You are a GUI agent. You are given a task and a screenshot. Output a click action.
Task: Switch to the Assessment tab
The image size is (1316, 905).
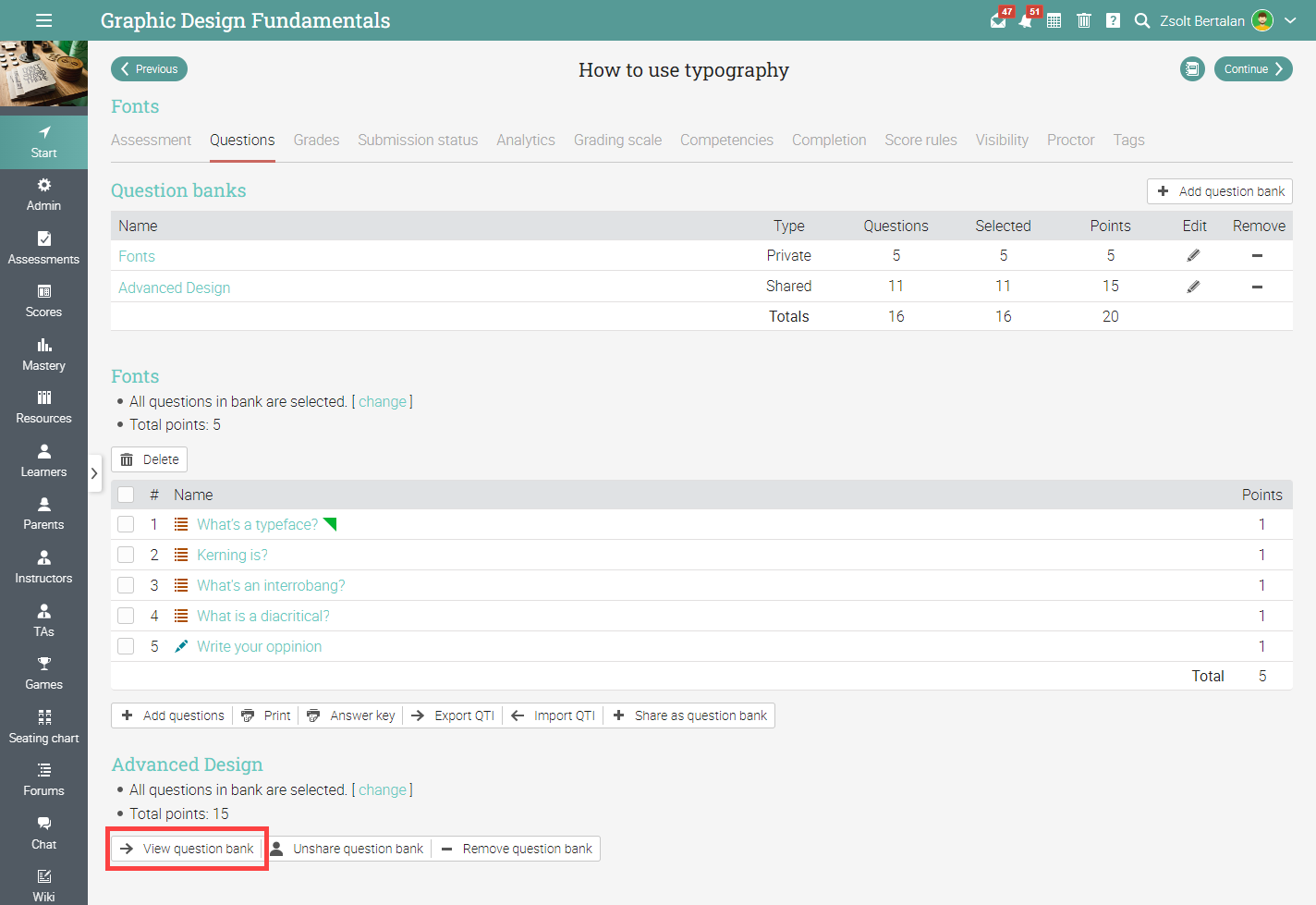tap(151, 140)
